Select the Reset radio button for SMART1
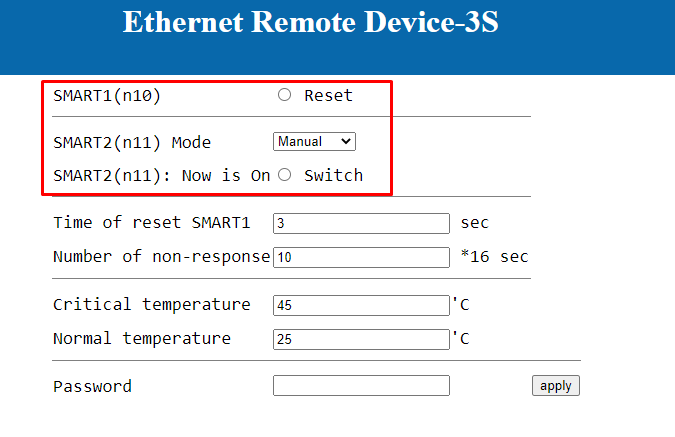The image size is (675, 437). point(284,96)
